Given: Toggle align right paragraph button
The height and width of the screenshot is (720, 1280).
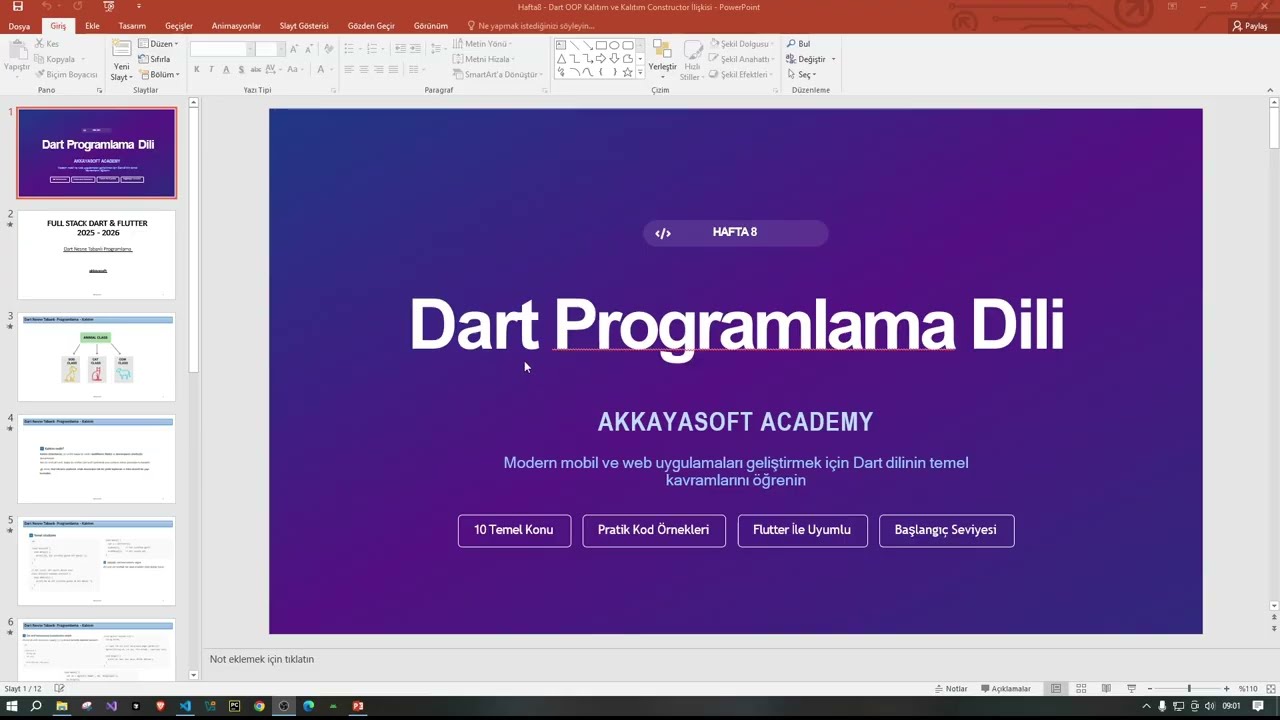Looking at the screenshot, I should tap(379, 69).
